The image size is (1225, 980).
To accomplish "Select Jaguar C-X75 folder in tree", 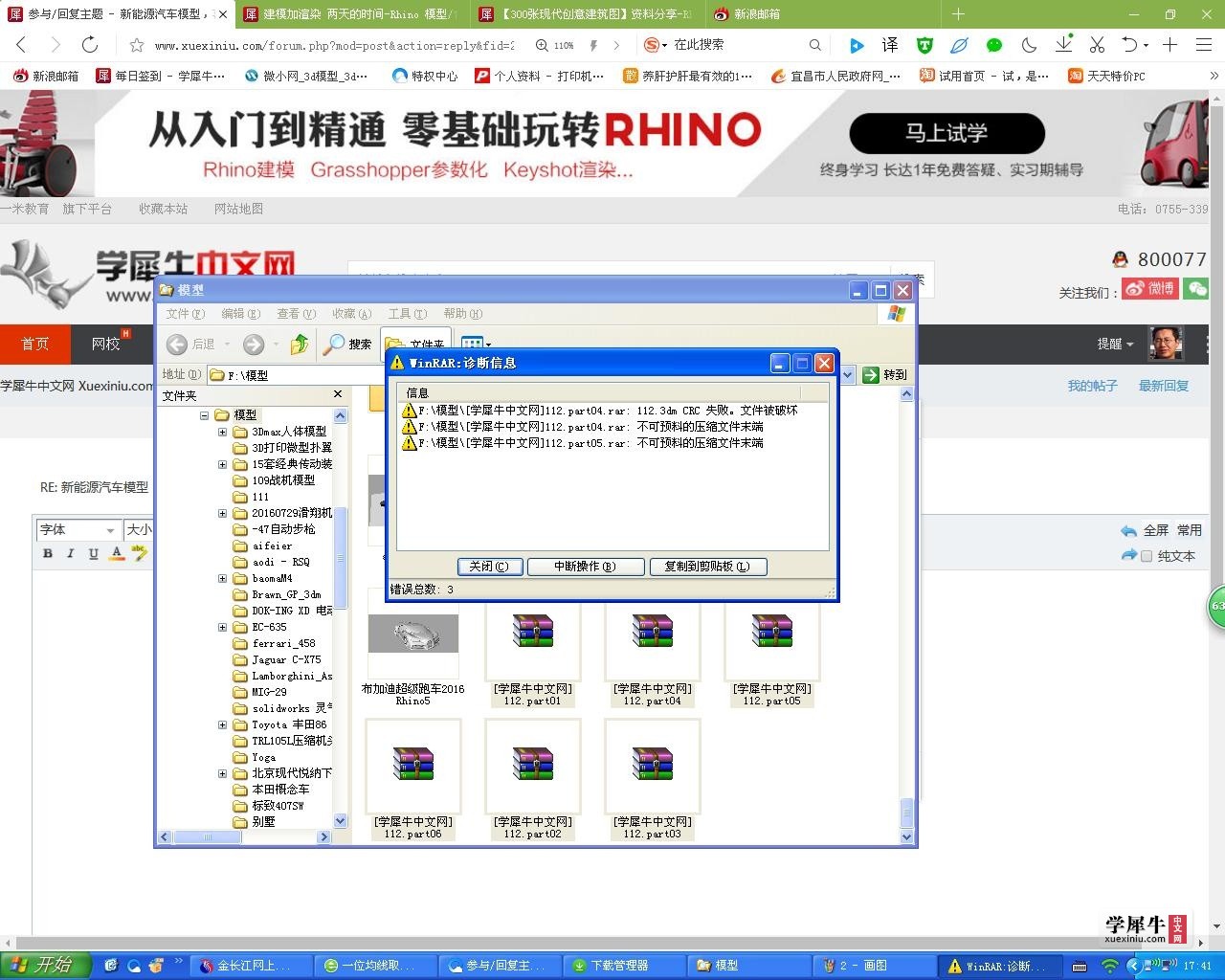I will 286,659.
